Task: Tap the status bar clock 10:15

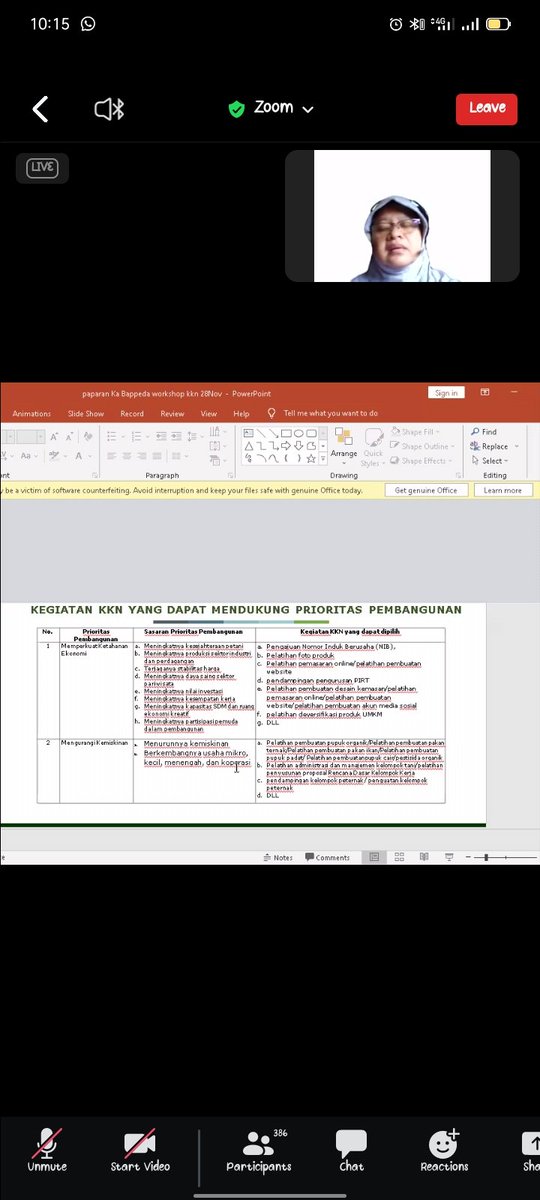Action: point(49,24)
